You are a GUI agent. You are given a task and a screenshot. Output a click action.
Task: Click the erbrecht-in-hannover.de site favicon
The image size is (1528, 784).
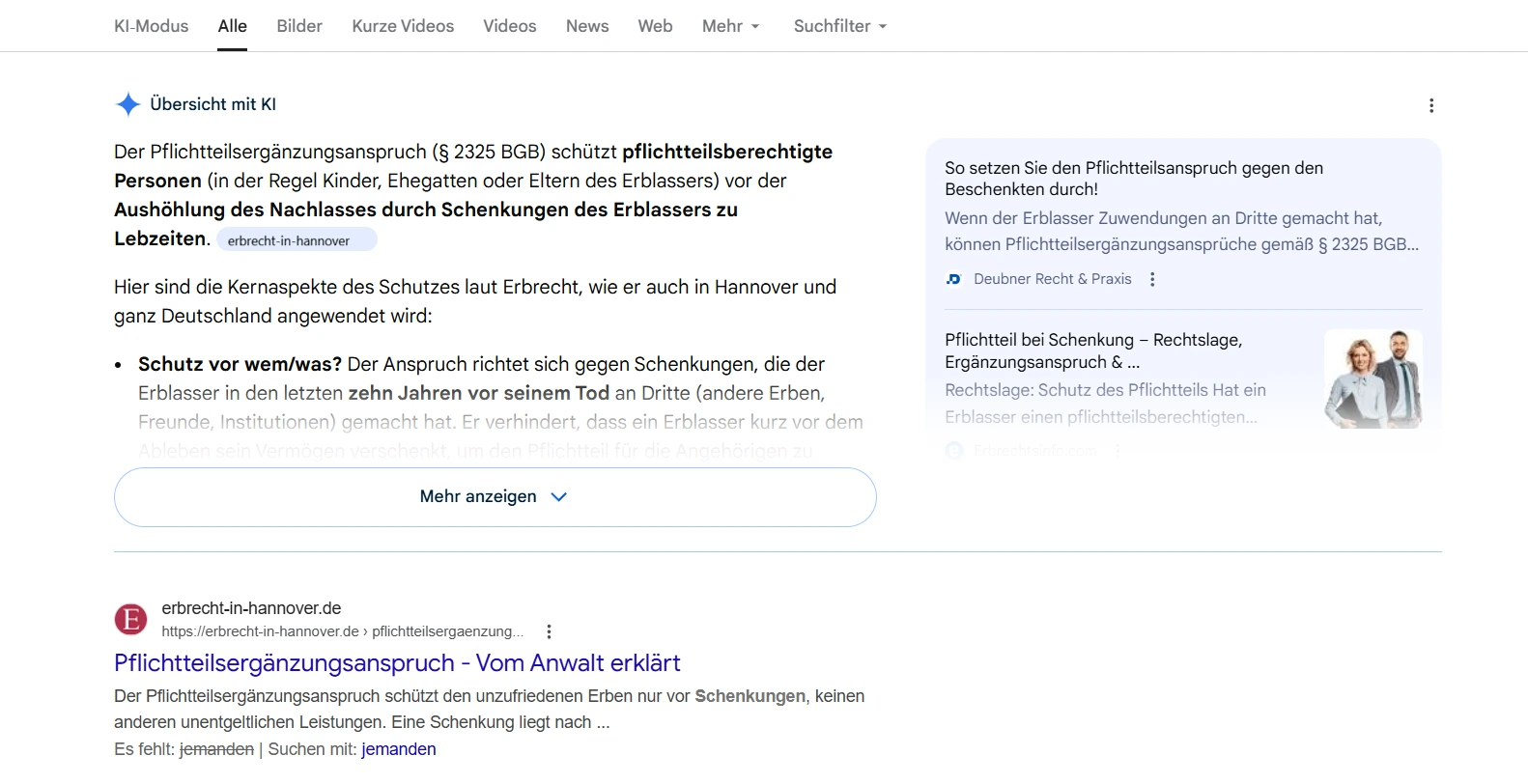(131, 619)
